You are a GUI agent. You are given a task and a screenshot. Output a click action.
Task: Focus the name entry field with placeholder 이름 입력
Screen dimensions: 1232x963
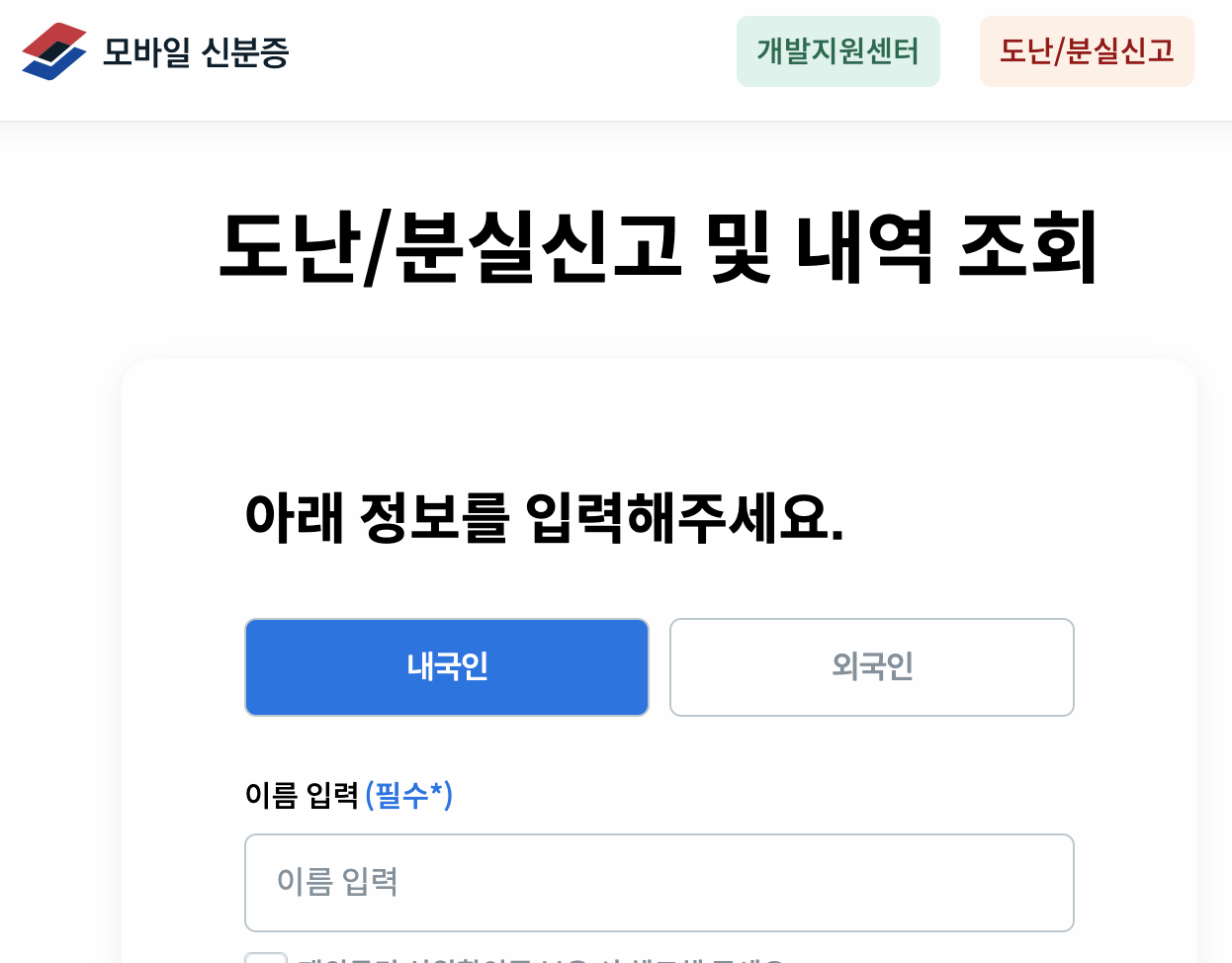pyautogui.click(x=659, y=882)
